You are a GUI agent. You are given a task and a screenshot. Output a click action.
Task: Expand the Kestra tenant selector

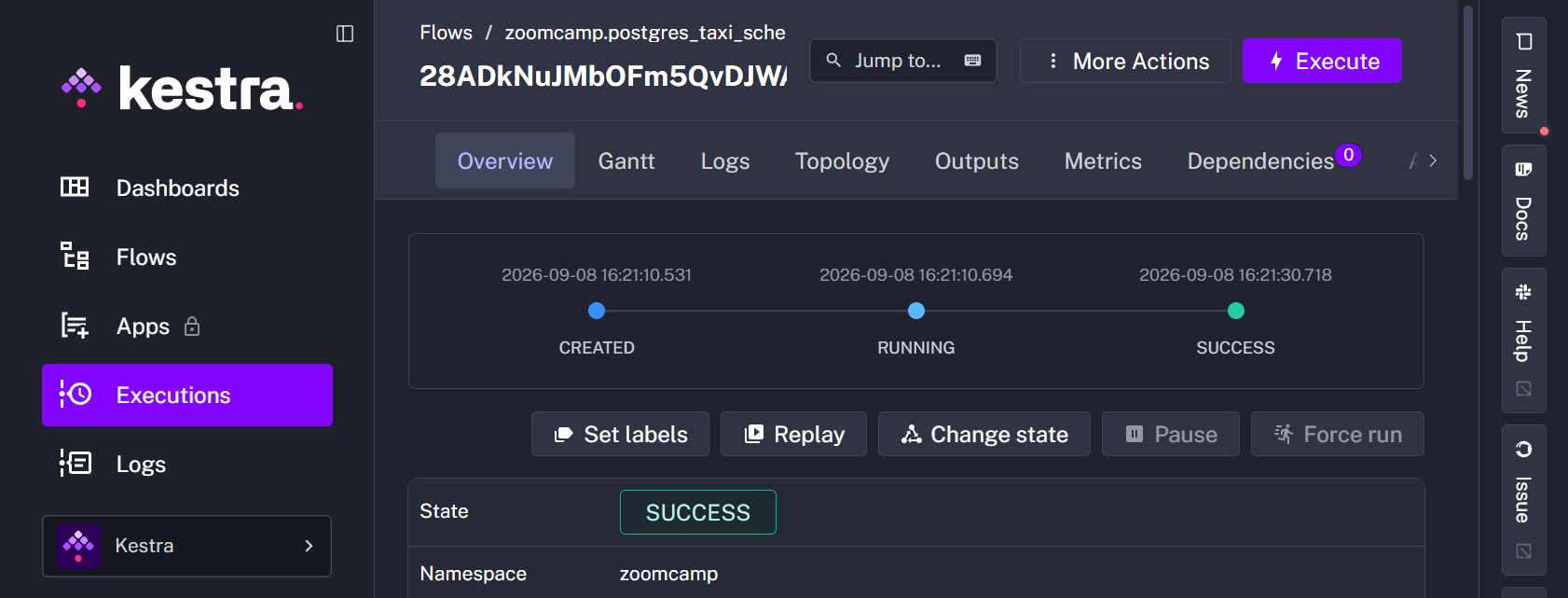tap(186, 546)
